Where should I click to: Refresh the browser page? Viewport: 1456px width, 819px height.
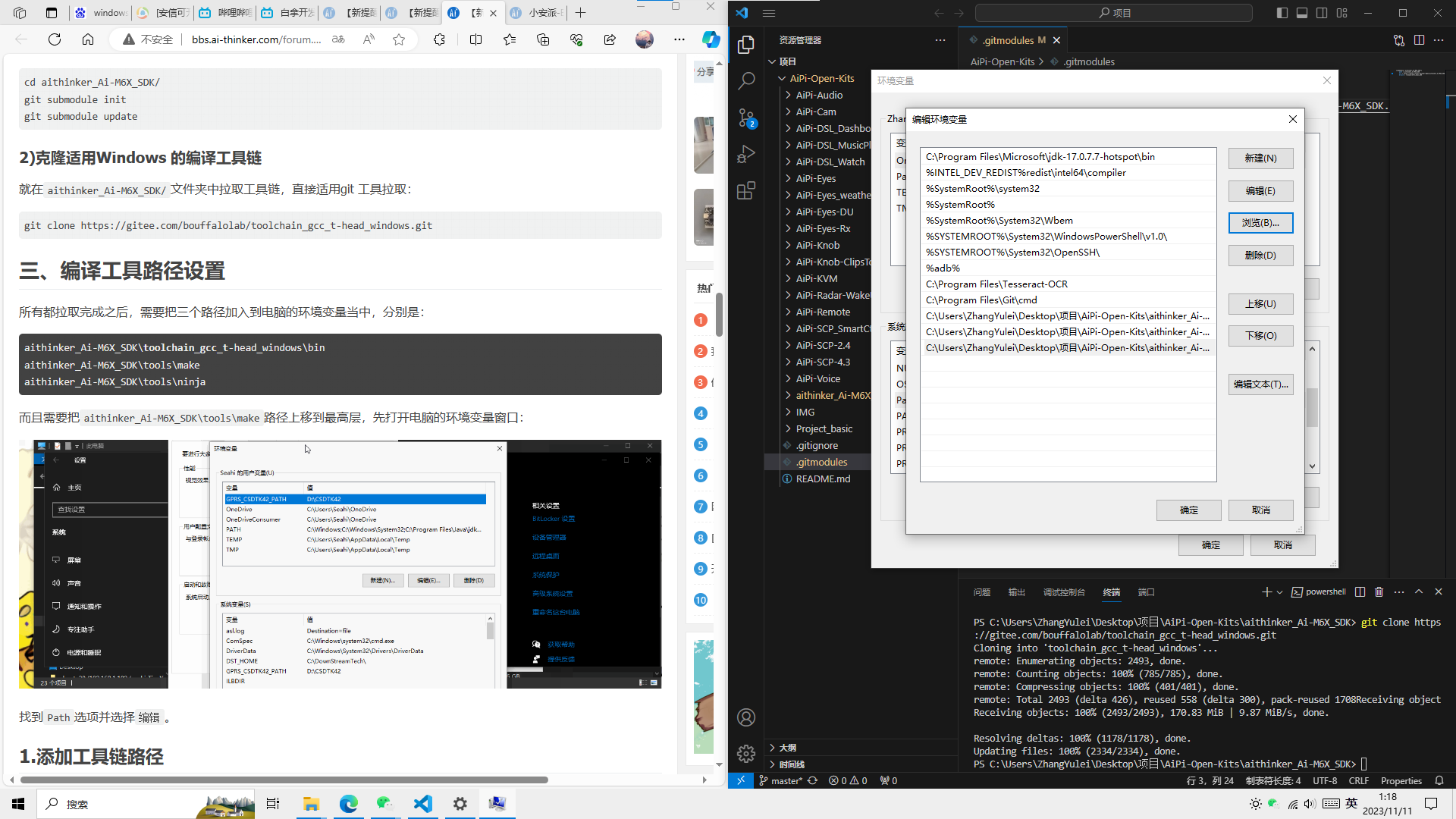click(x=55, y=39)
